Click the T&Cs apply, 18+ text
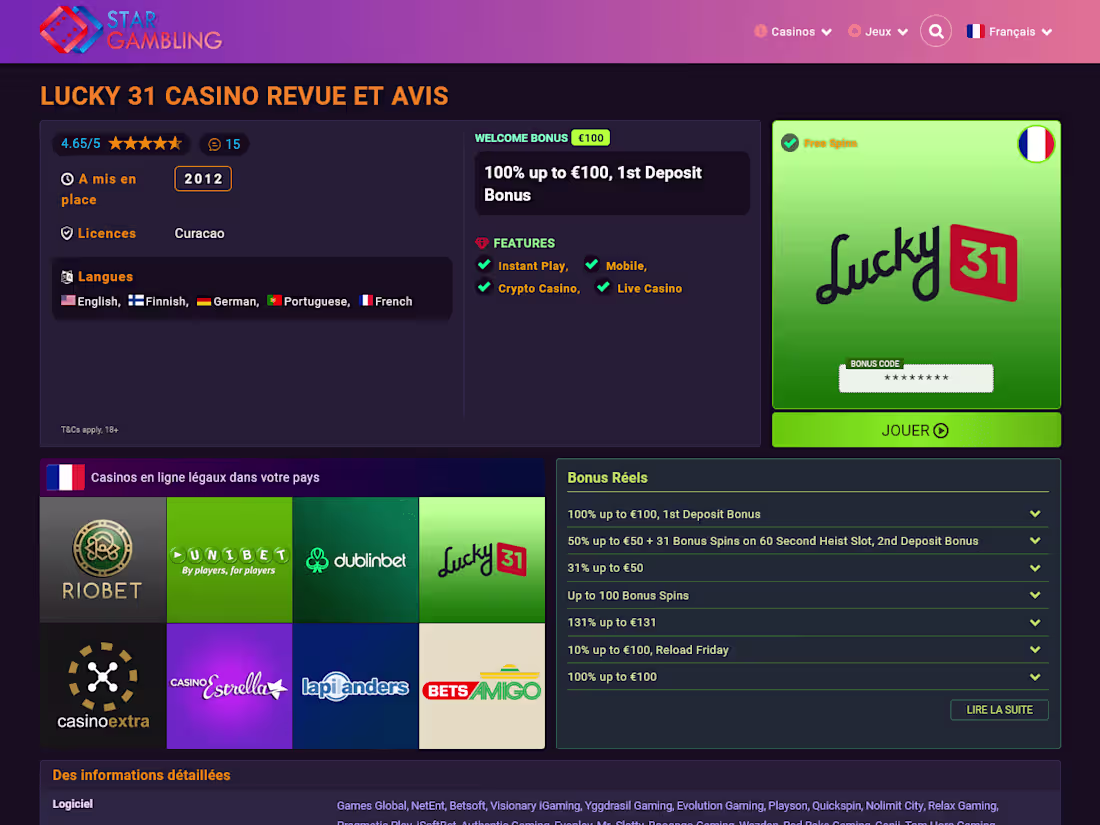This screenshot has width=1100, height=825. pyautogui.click(x=89, y=430)
